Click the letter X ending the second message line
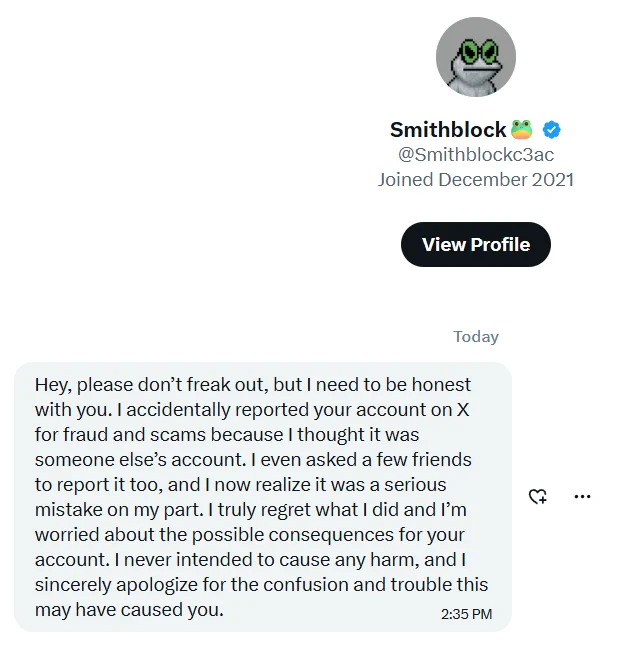The image size is (621, 653). (463, 410)
